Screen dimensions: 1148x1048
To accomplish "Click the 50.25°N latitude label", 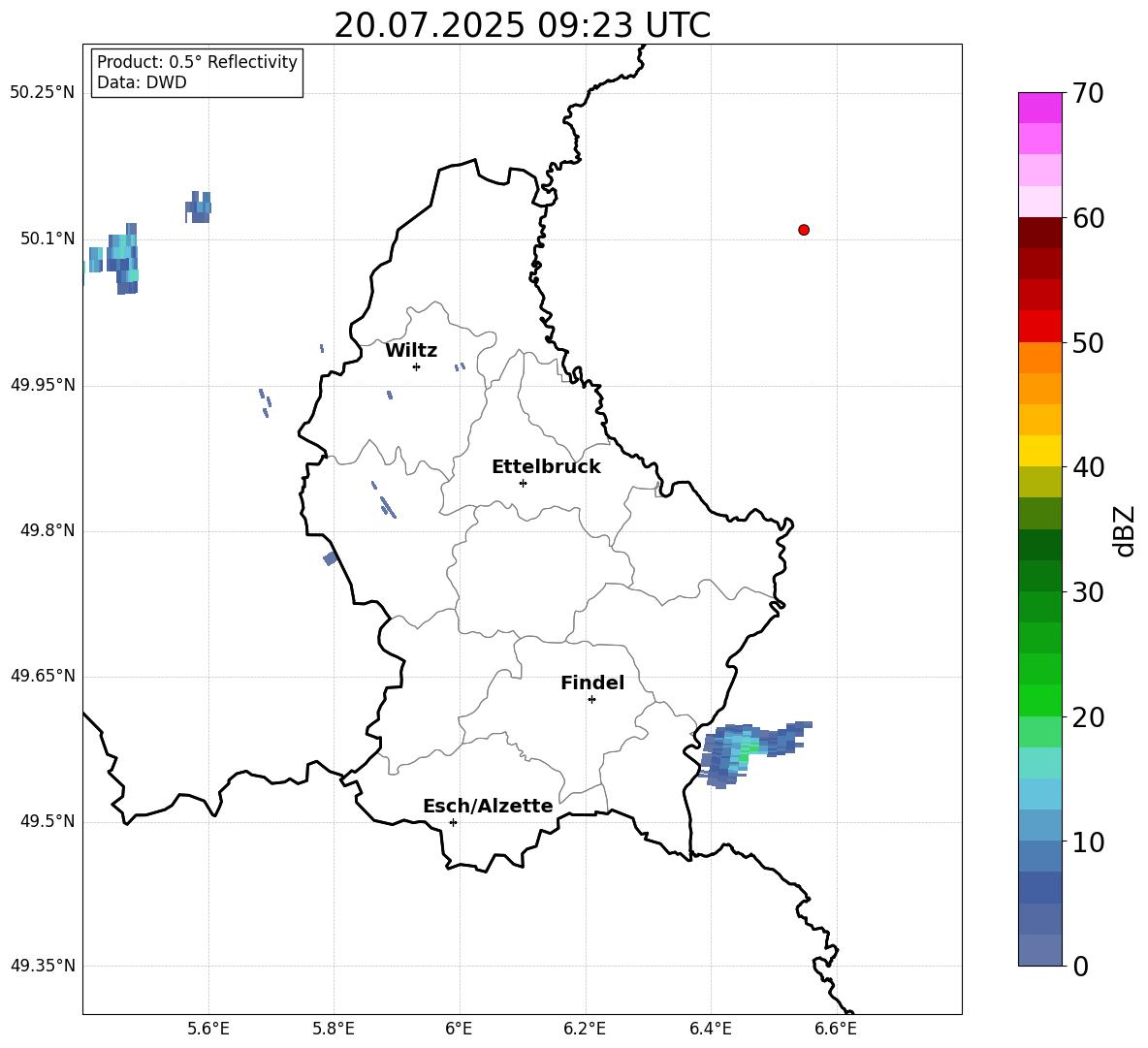I will click(43, 93).
